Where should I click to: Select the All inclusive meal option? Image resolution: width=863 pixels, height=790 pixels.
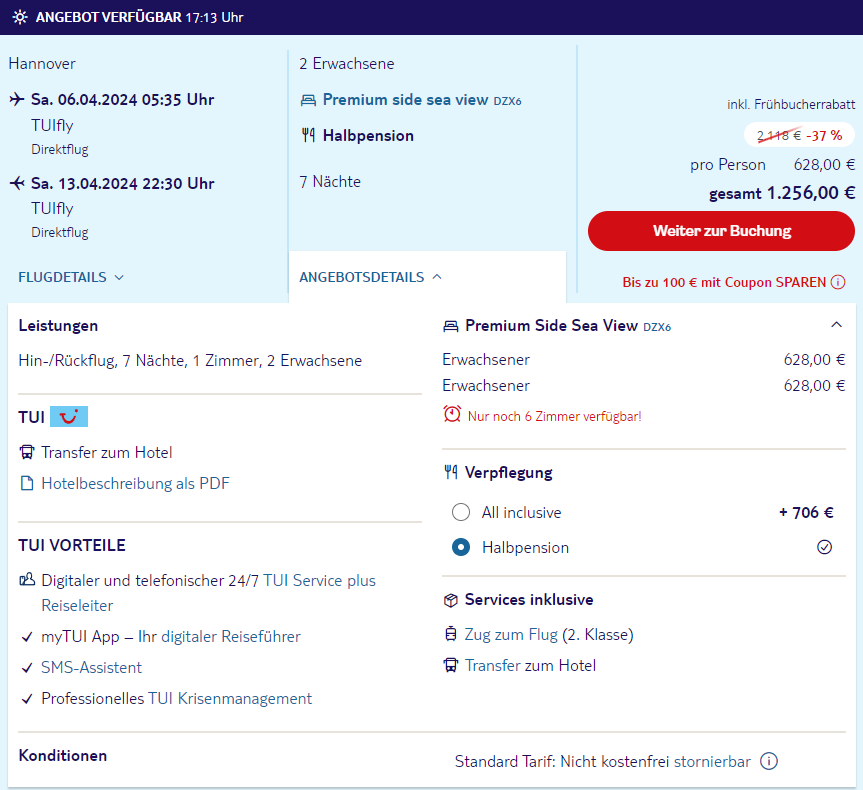tap(461, 513)
